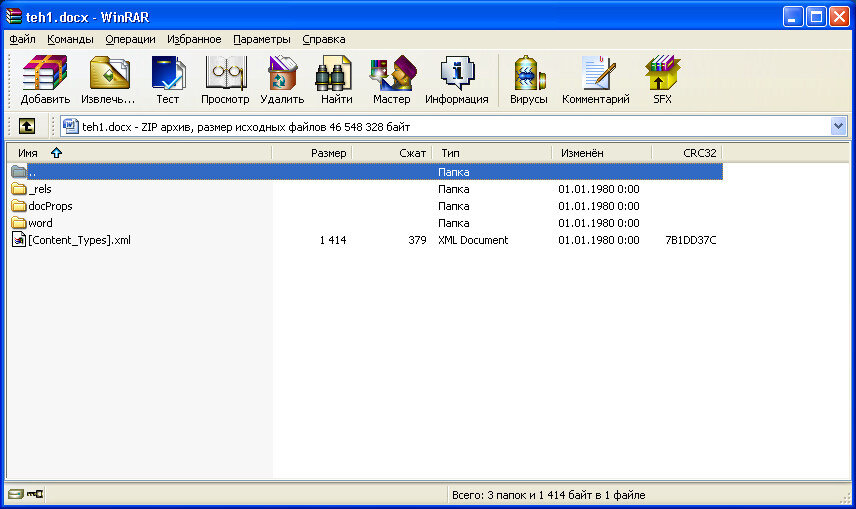Screen dimensions: 856x509
Task: Sort by the CRC32 column header
Action: (x=687, y=153)
